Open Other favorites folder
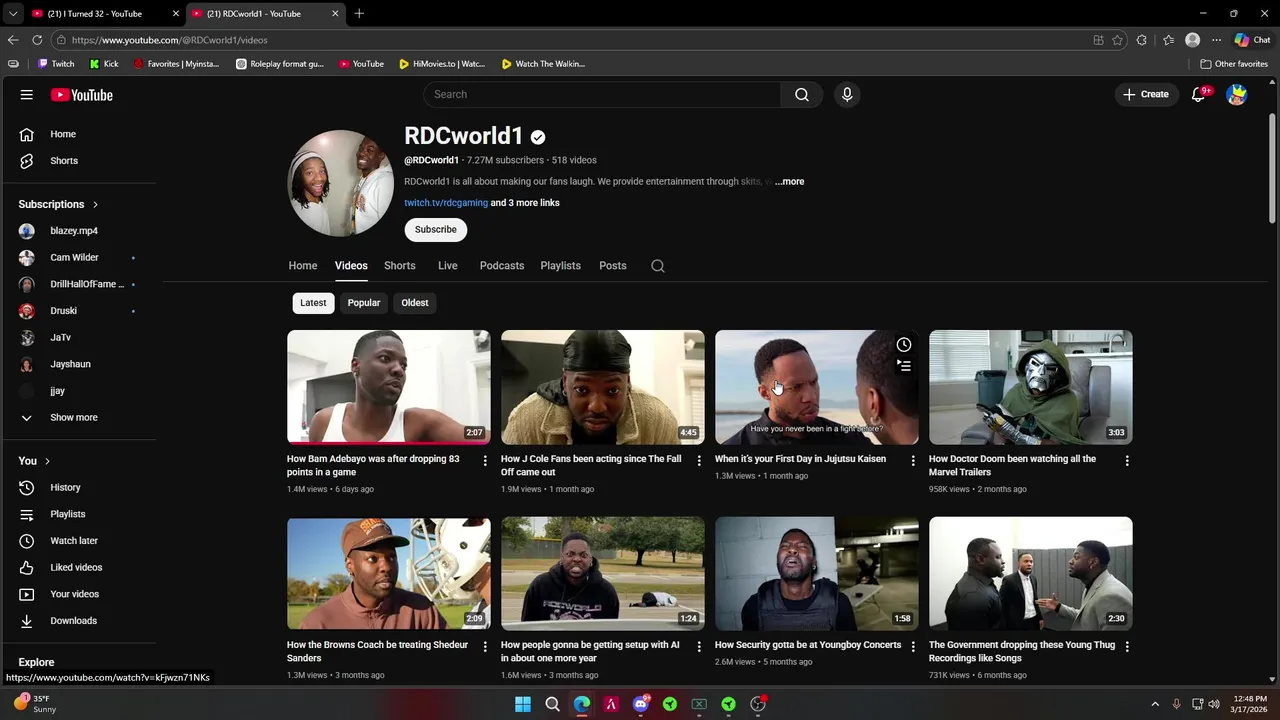Image resolution: width=1280 pixels, height=720 pixels. point(1234,64)
